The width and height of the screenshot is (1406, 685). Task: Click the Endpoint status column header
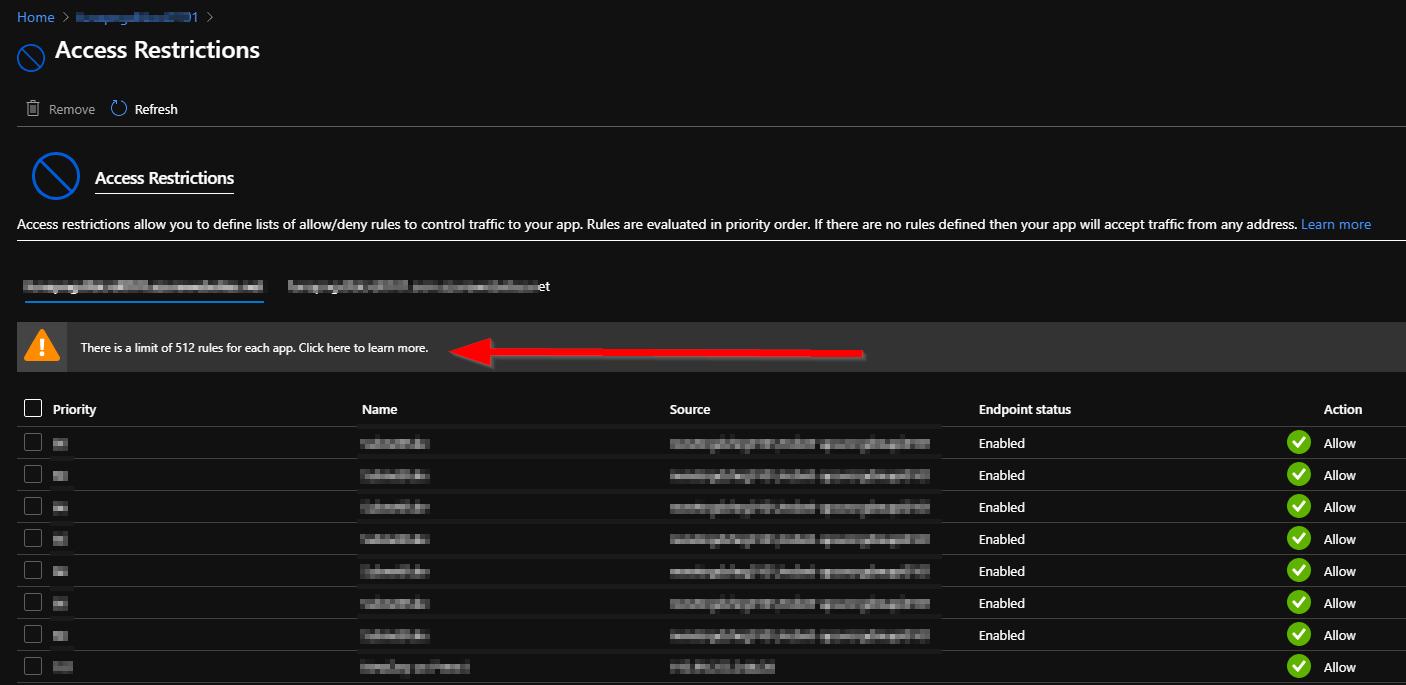1024,409
